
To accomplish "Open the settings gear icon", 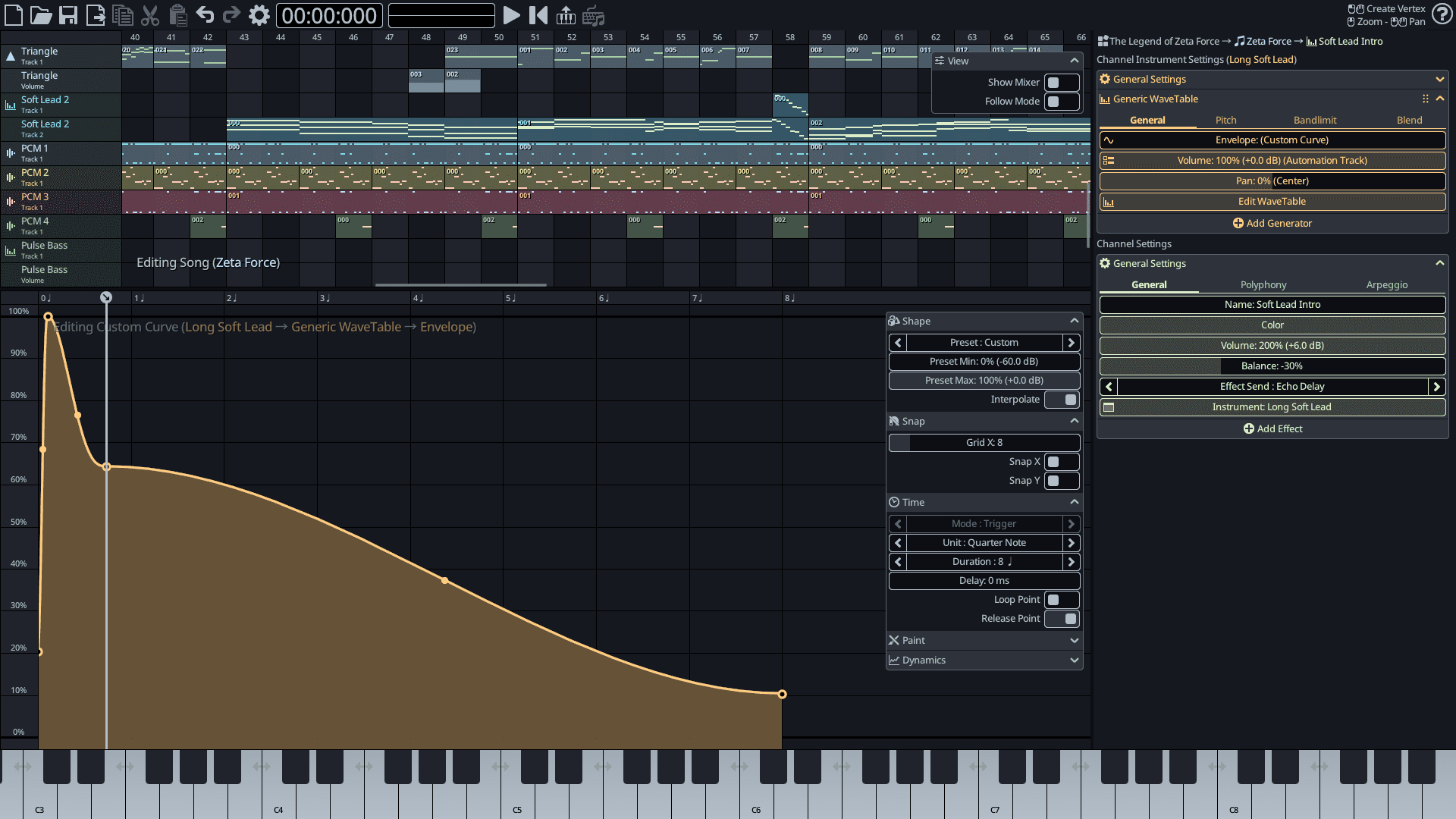I will coord(259,15).
